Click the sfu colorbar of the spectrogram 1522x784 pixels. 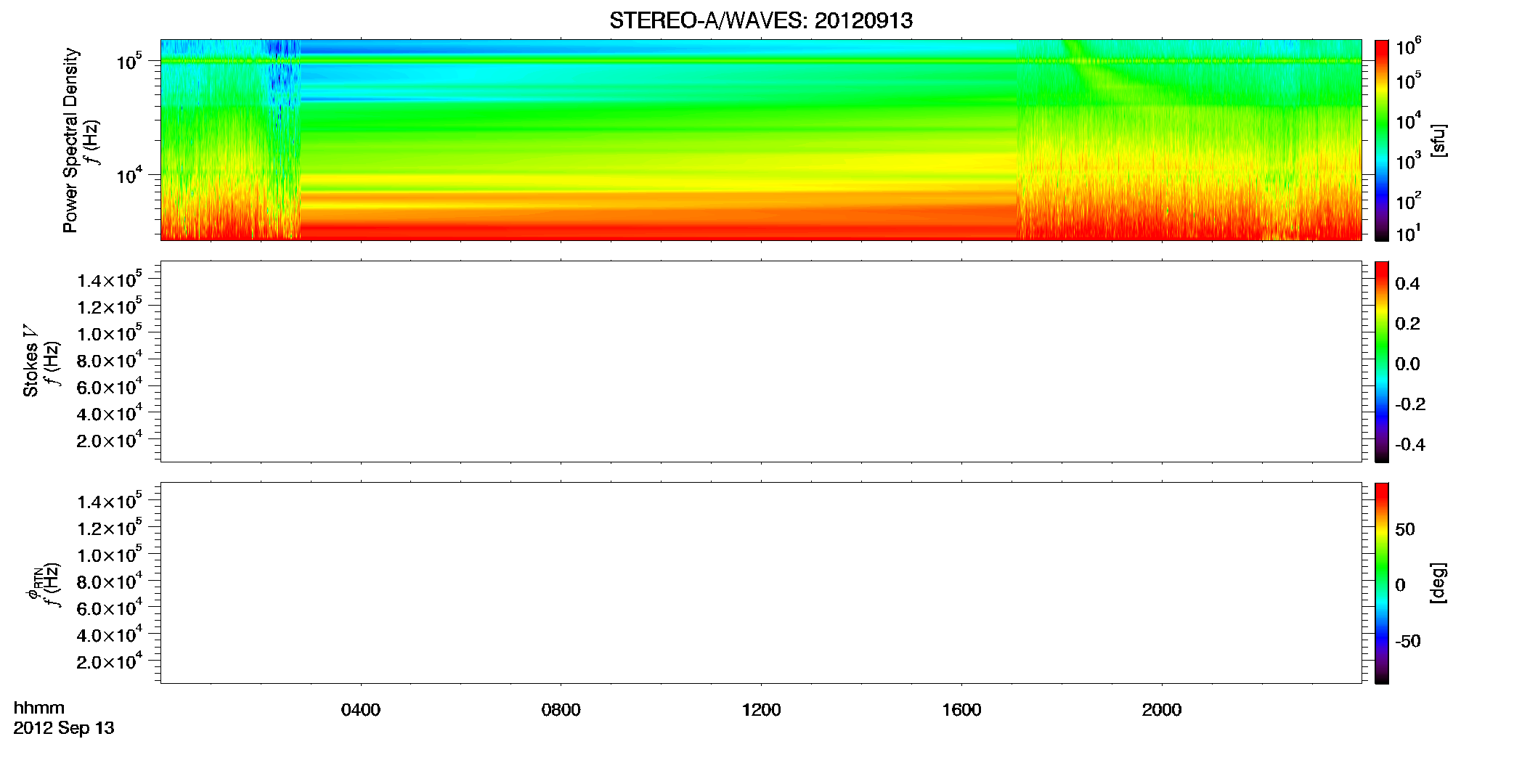1382,140
